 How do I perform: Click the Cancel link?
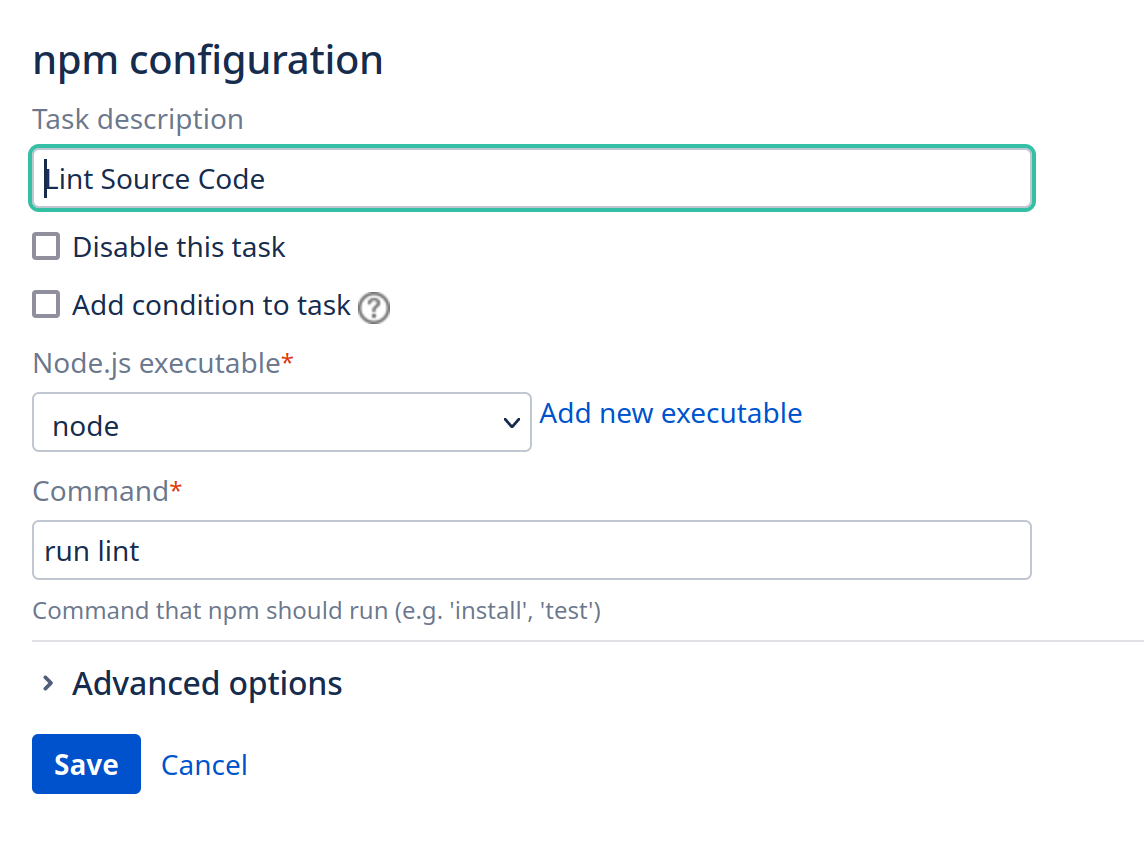pos(204,765)
